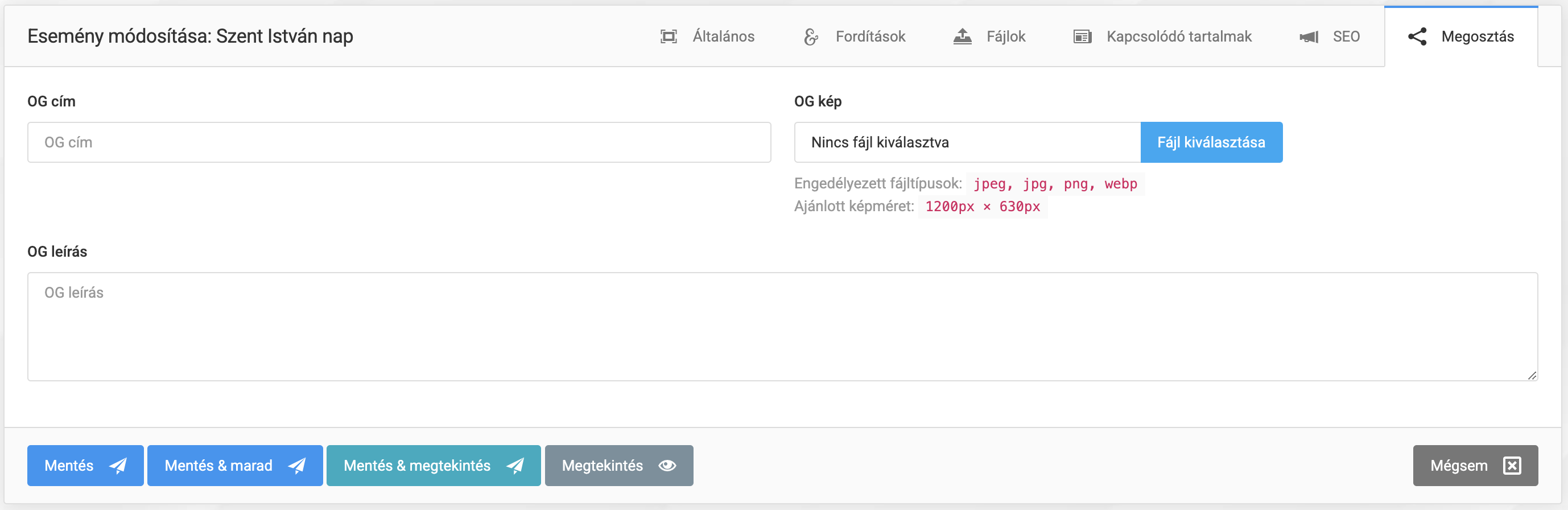This screenshot has width=1568, height=510.
Task: Click the SEO megaphone icon
Action: [1309, 36]
